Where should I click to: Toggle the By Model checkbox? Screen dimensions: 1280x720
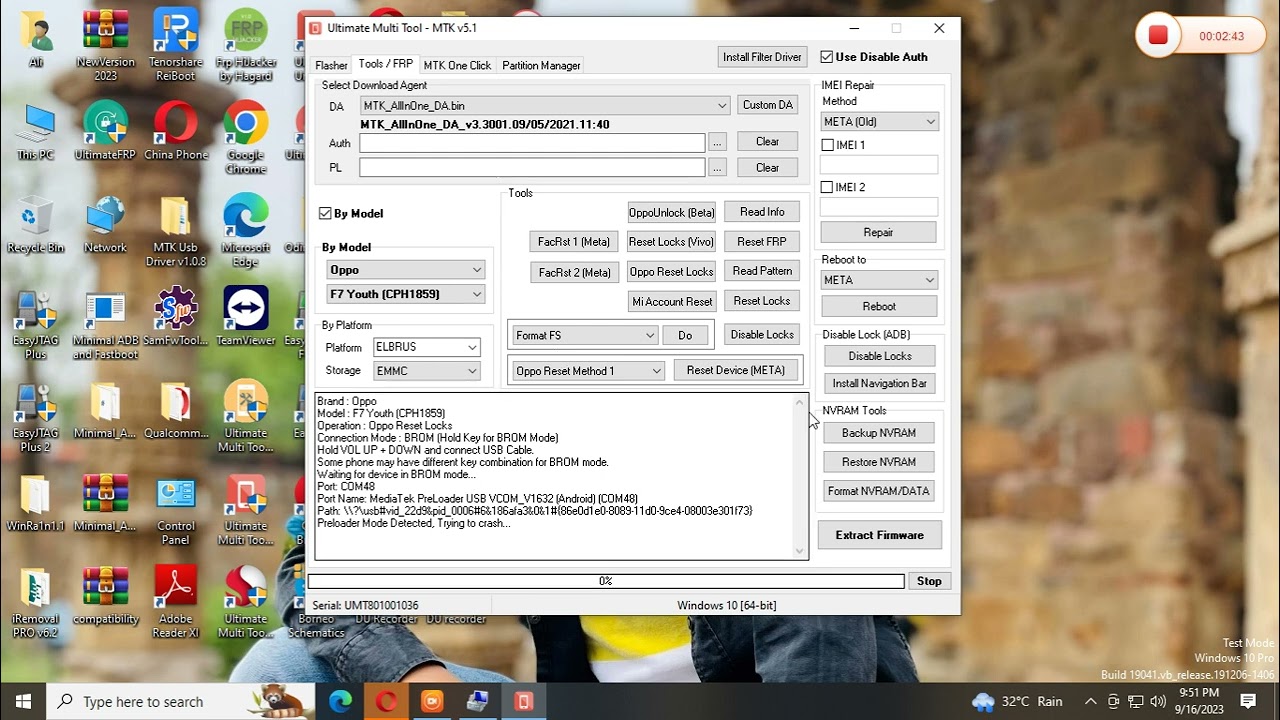click(x=325, y=213)
